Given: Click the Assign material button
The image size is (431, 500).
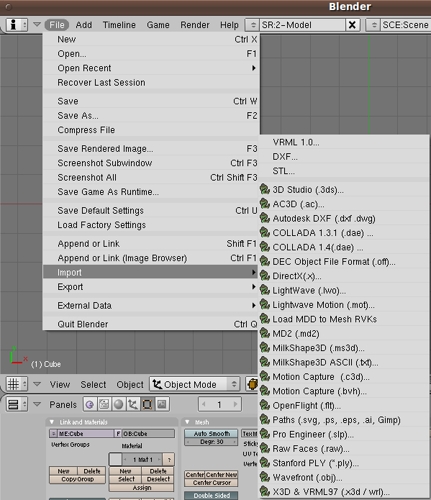Looking at the screenshot, I should point(141,487).
